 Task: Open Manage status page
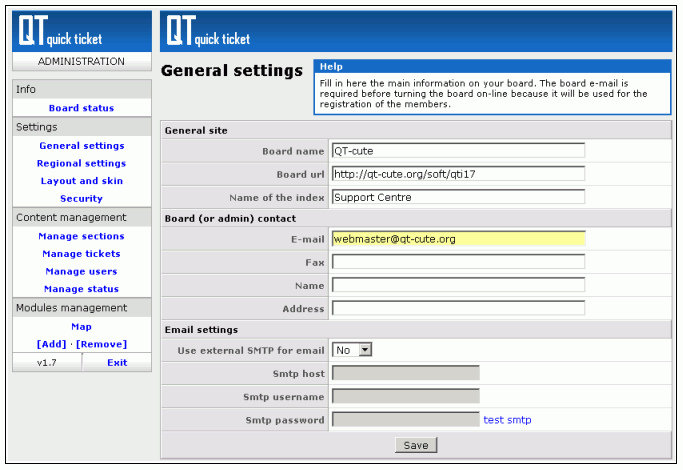coord(81,289)
